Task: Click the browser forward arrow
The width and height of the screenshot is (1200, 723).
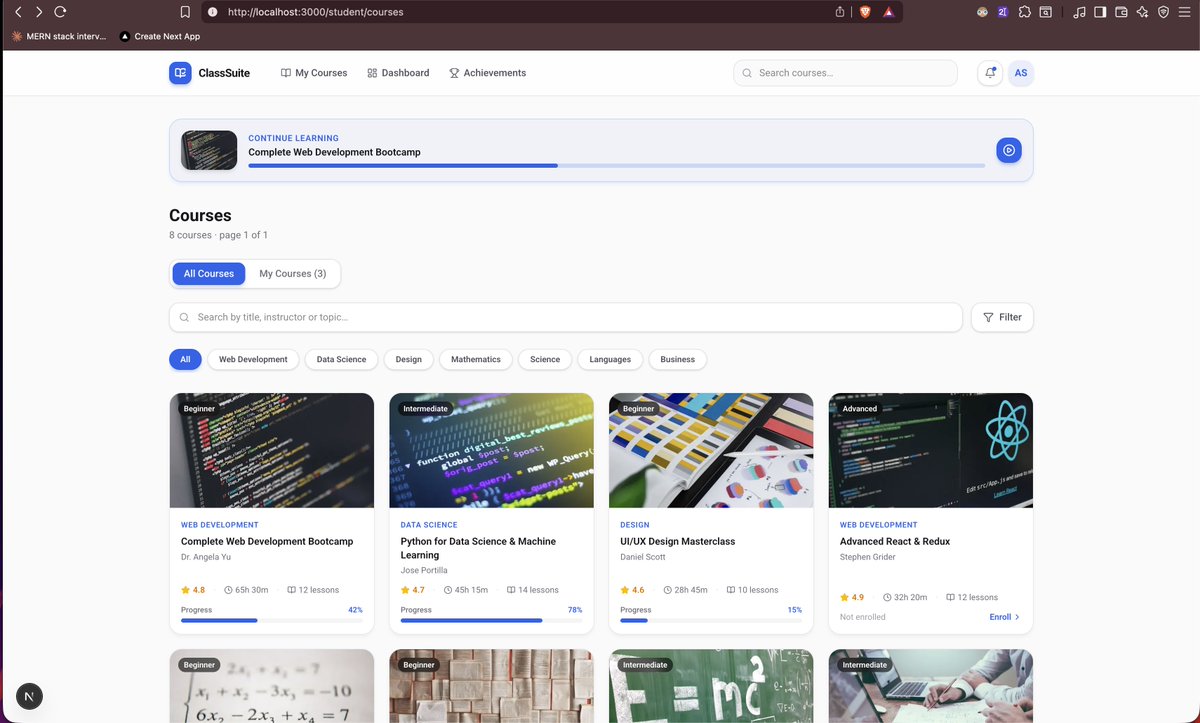Action: (39, 12)
